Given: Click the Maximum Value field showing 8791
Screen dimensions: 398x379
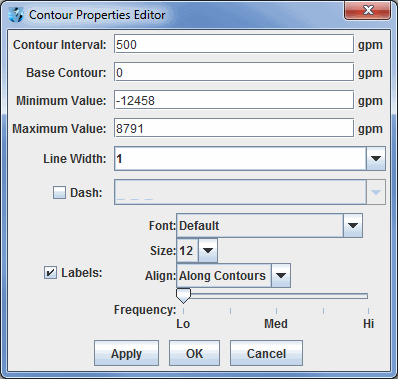Looking at the screenshot, I should click(234, 128).
